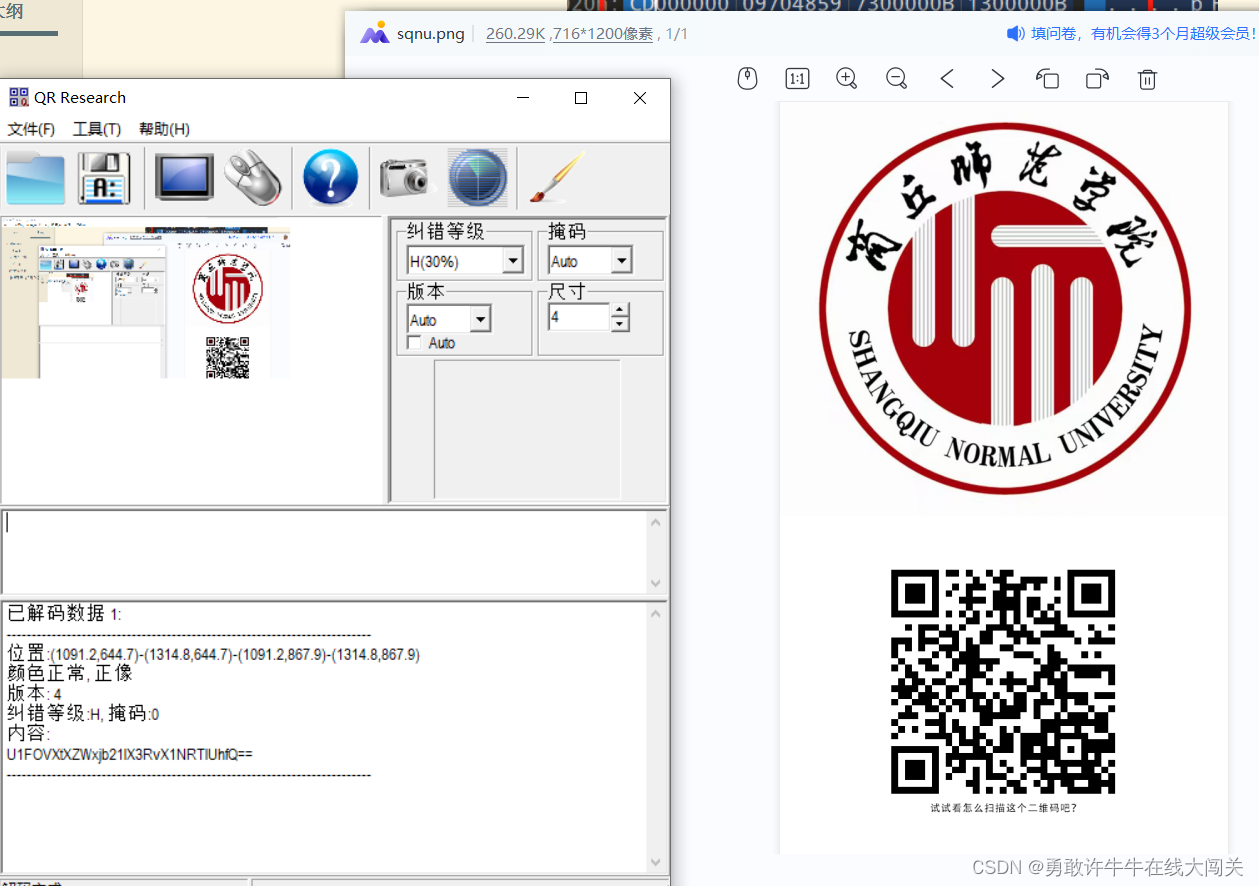Select the radar scan decode icon

(x=478, y=176)
